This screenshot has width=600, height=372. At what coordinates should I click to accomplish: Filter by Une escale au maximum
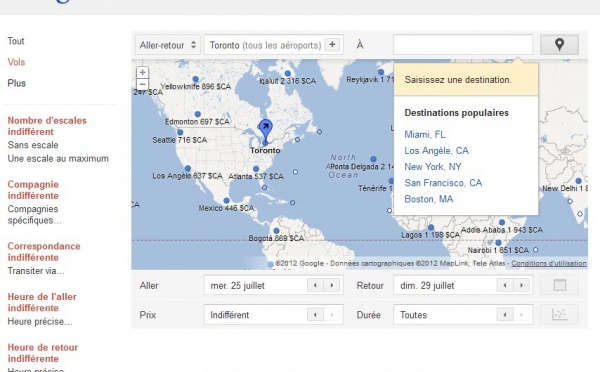pos(58,158)
